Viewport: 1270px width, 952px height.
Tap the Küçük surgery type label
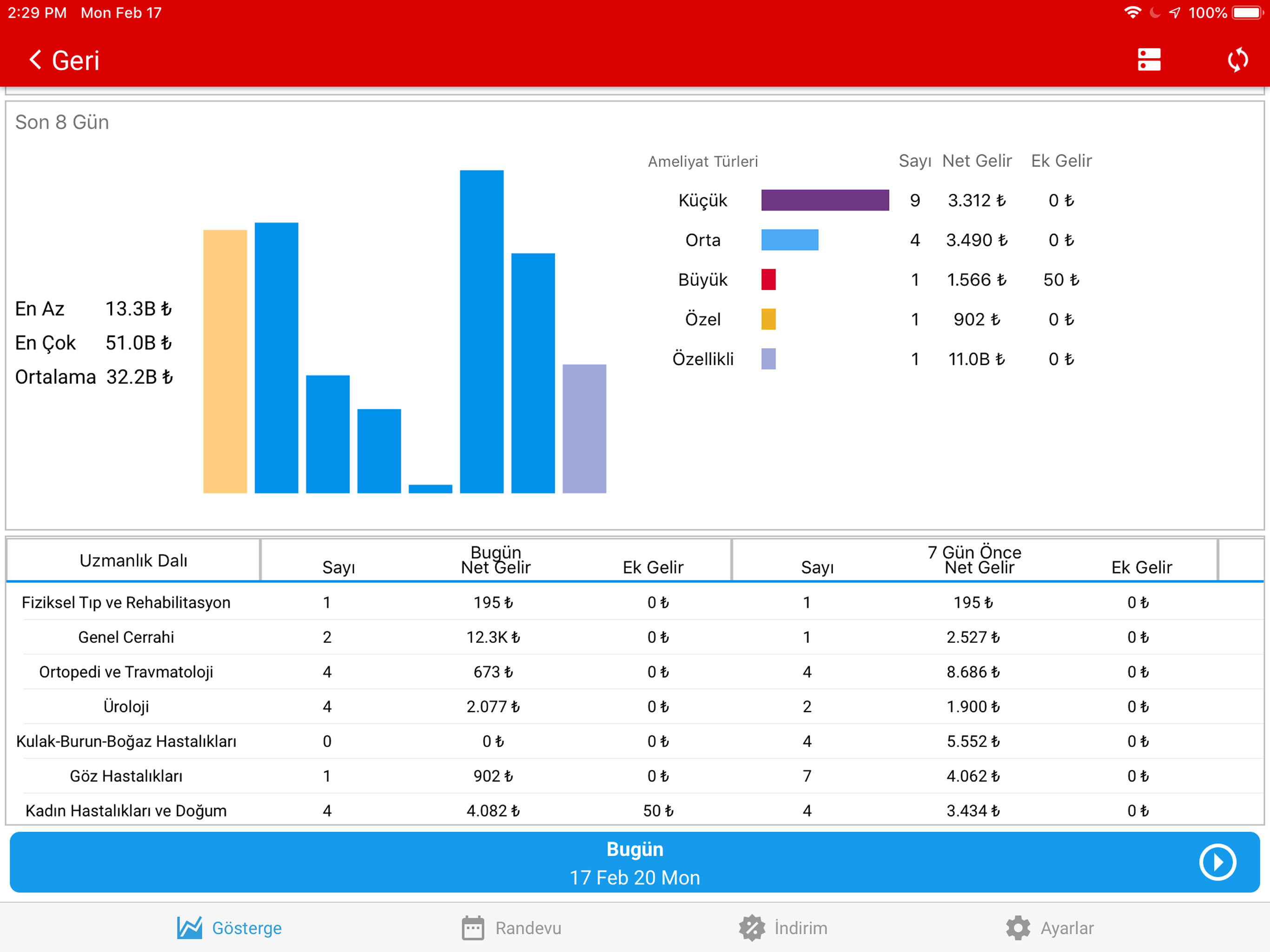703,200
